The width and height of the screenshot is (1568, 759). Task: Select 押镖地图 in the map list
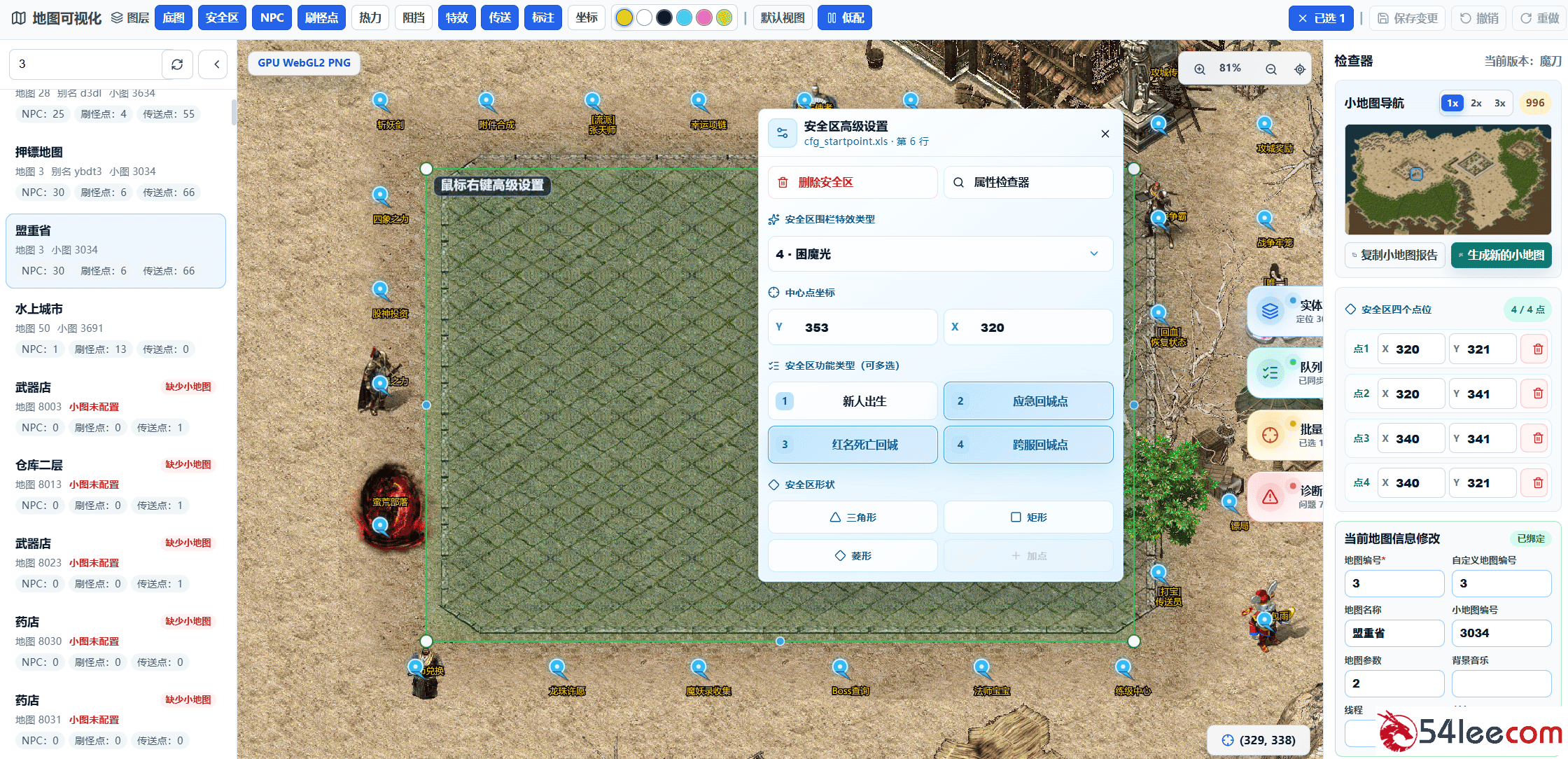pos(115,172)
